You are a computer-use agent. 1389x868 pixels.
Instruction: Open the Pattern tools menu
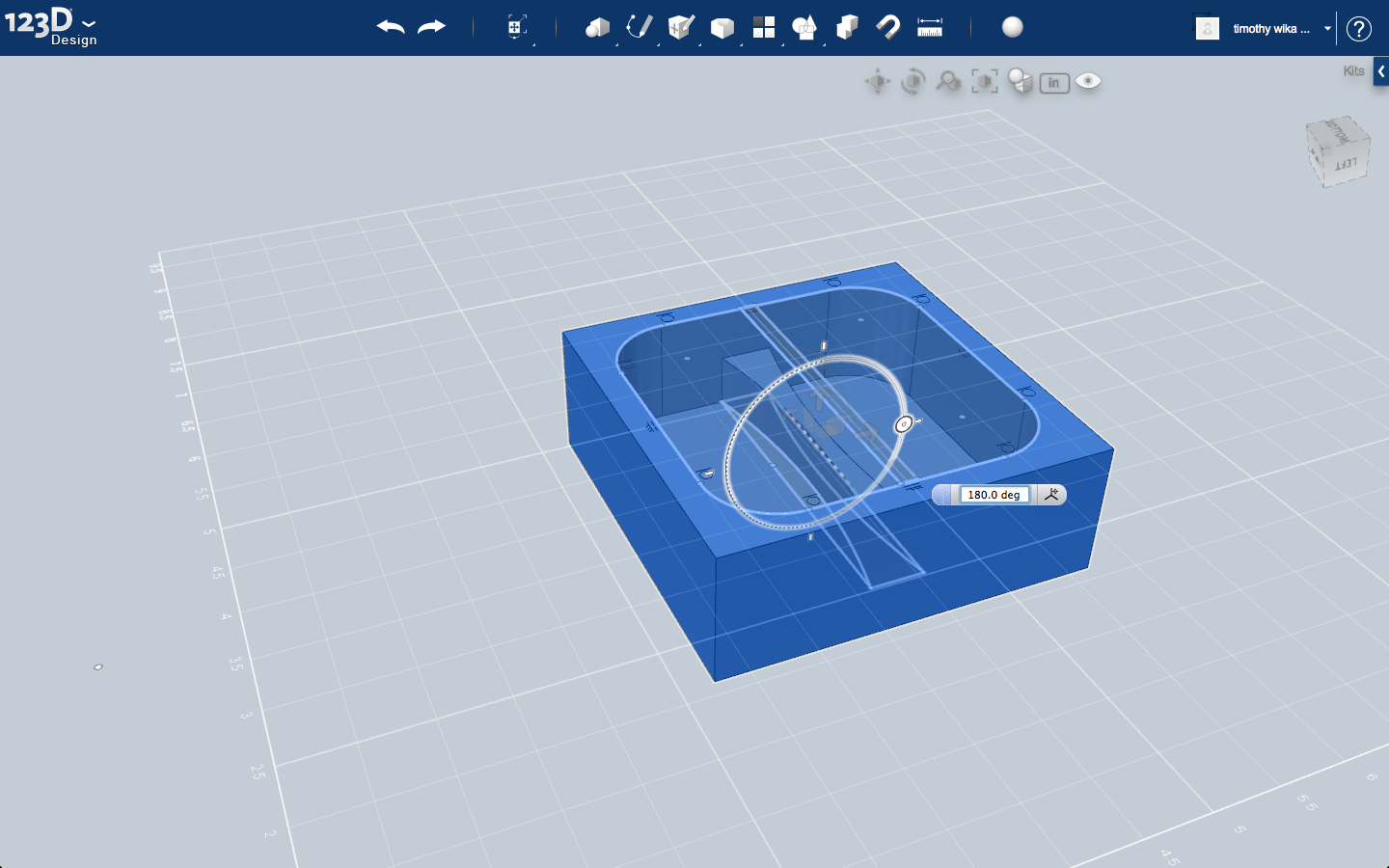(764, 27)
